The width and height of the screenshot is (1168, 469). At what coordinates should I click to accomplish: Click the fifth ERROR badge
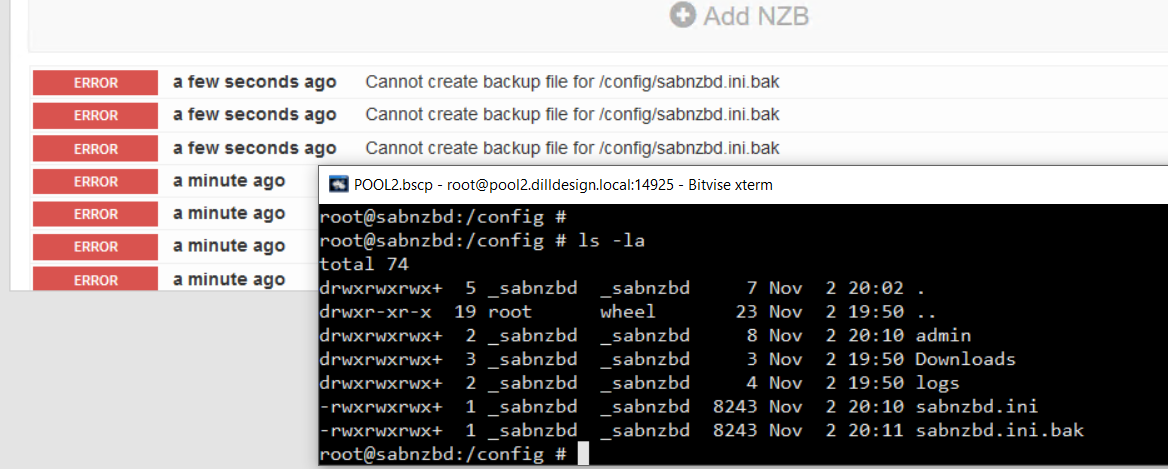pos(95,214)
